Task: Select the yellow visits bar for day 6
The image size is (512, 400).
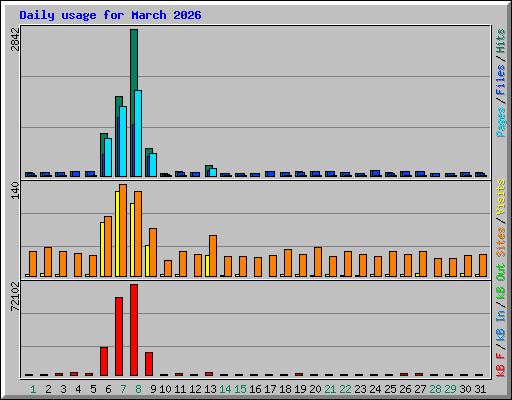Action: tap(102, 249)
